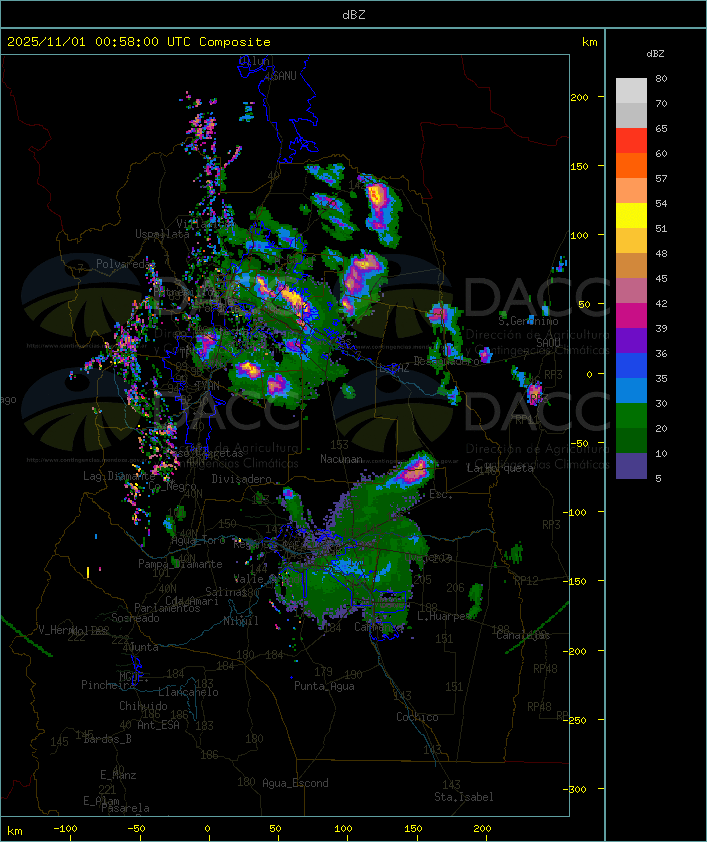Image resolution: width=707 pixels, height=842 pixels.
Task: Click the 'L.Huarpes' map label
Action: tap(444, 616)
